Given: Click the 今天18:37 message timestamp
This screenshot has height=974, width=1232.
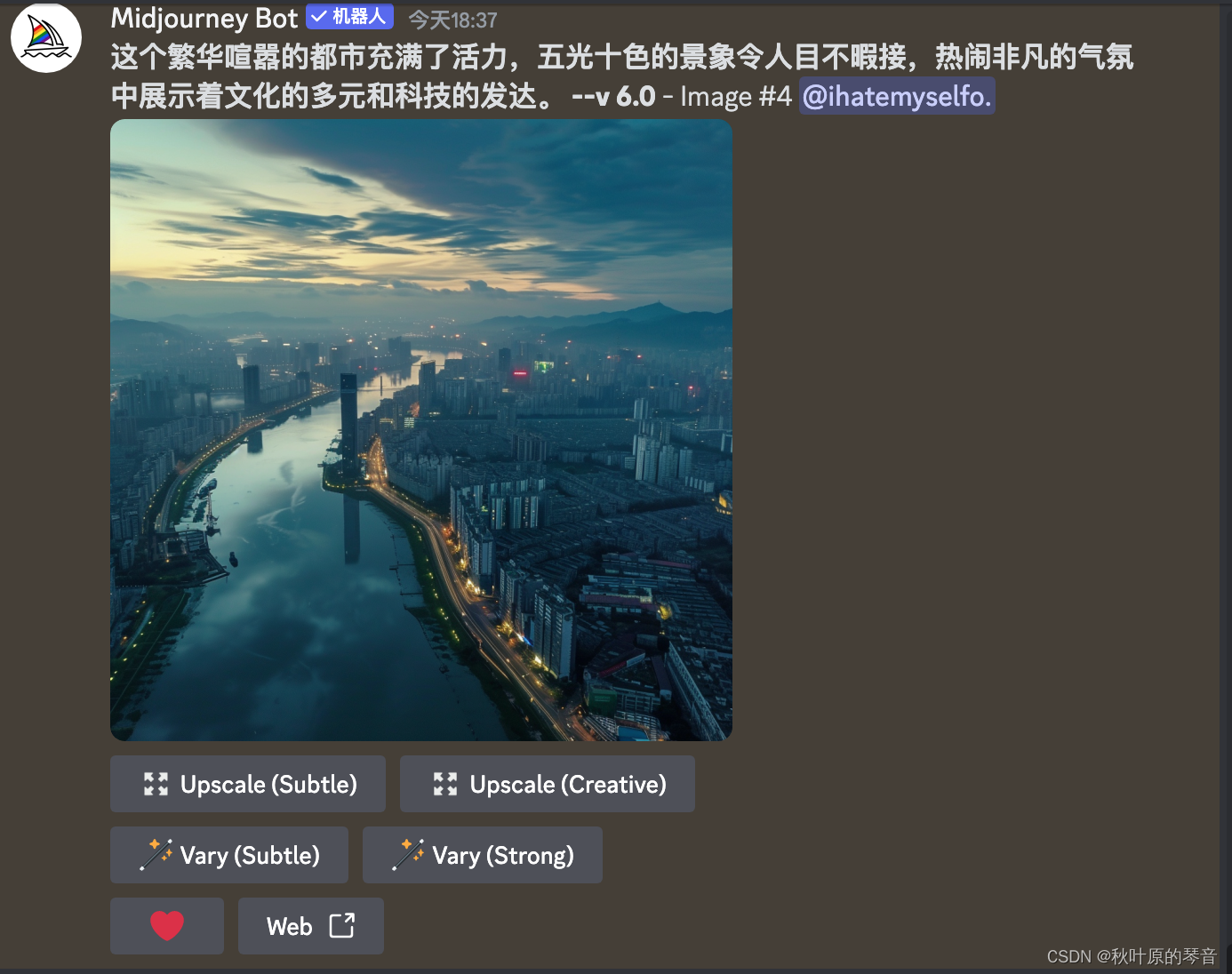Looking at the screenshot, I should (x=452, y=20).
